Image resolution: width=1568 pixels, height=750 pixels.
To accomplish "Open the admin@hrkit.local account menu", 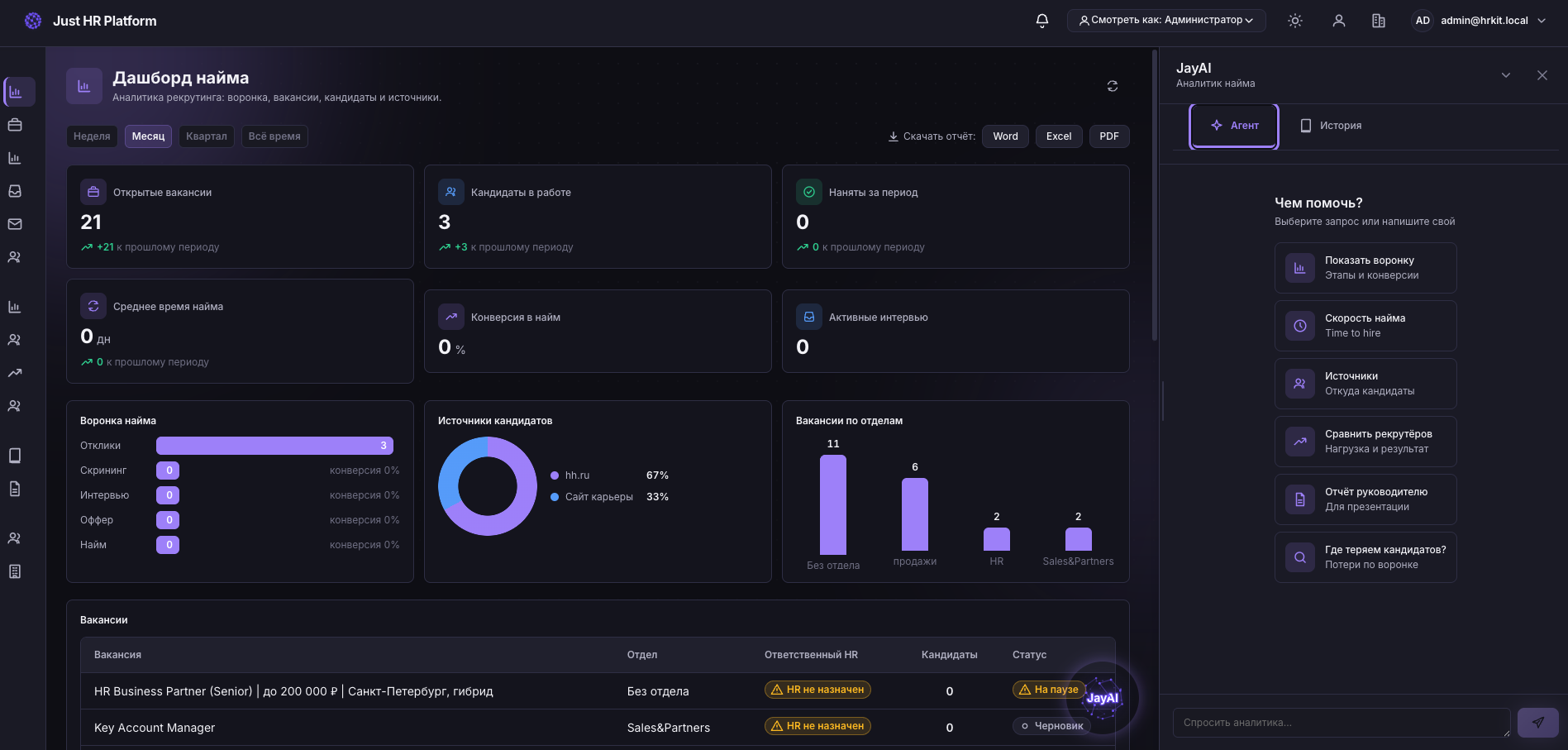I will (x=1479, y=21).
